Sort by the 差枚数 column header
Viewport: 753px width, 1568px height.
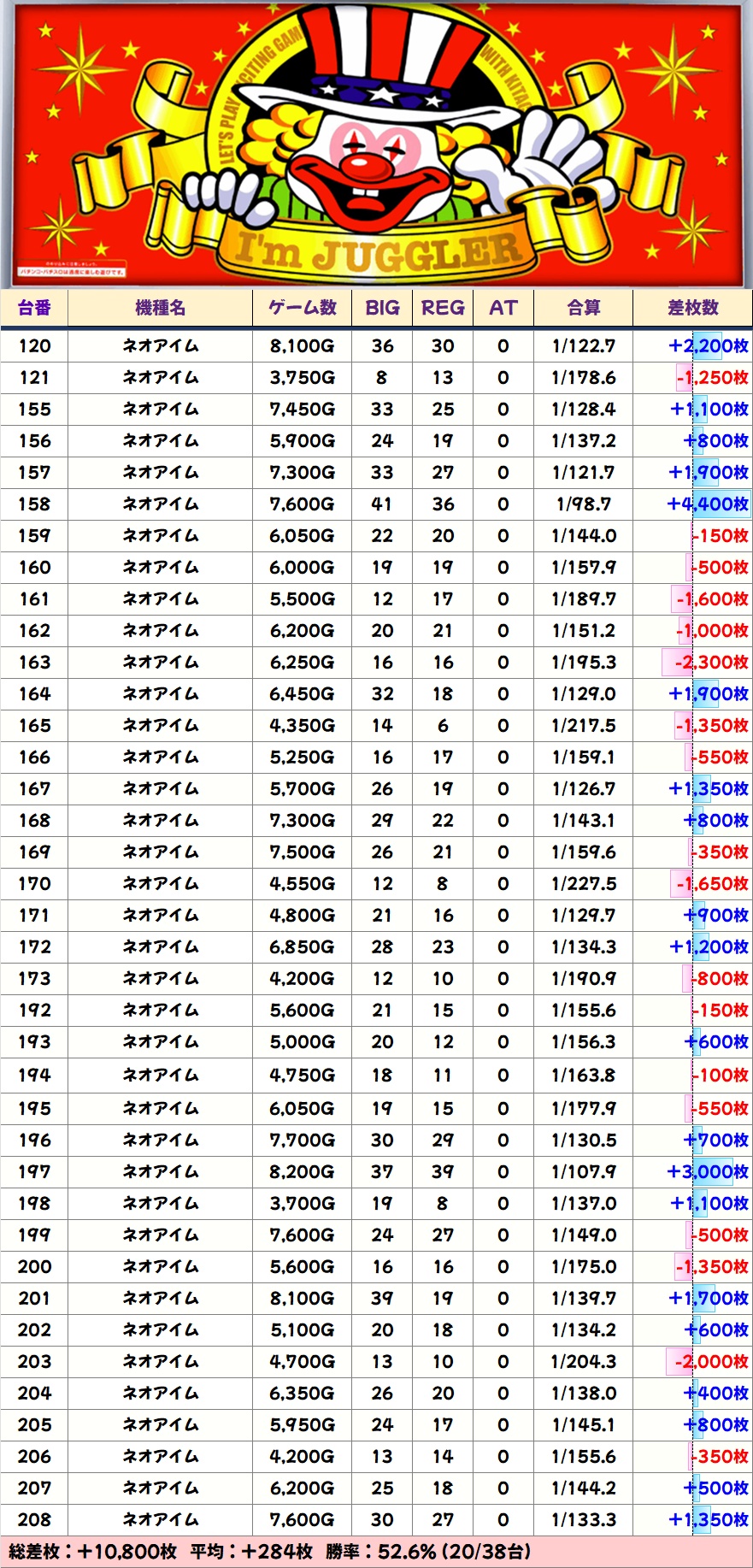click(x=692, y=308)
